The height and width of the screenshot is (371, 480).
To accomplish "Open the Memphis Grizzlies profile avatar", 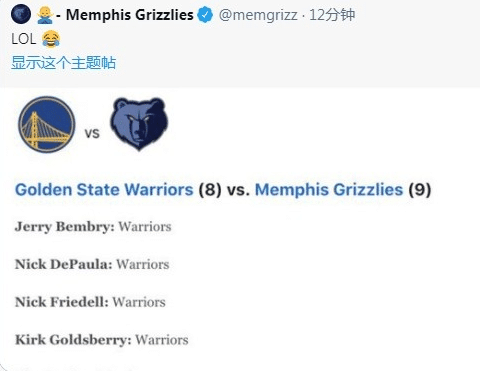I will click(x=21, y=15).
